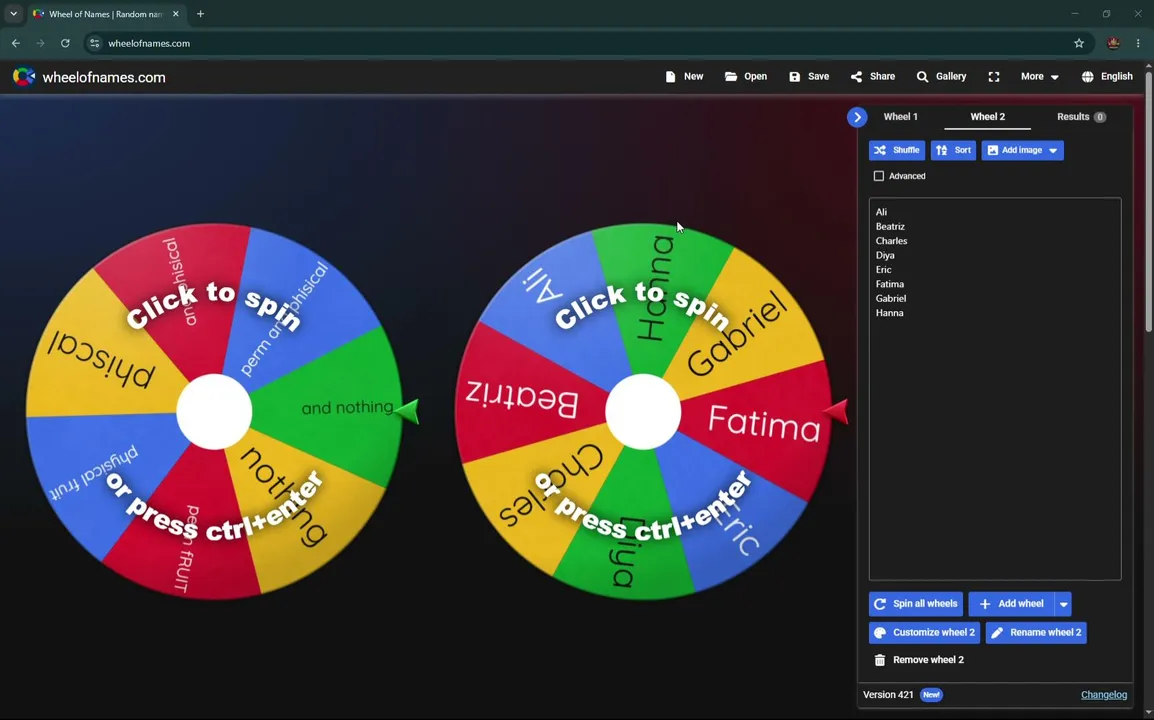Click the white center of right wheel

tap(643, 412)
